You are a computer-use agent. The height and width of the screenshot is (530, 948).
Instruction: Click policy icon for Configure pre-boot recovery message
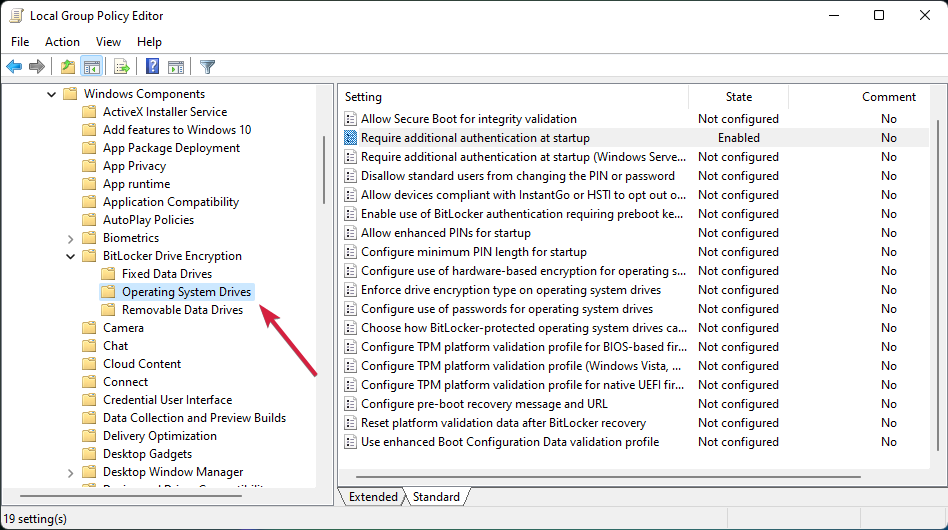click(x=350, y=404)
